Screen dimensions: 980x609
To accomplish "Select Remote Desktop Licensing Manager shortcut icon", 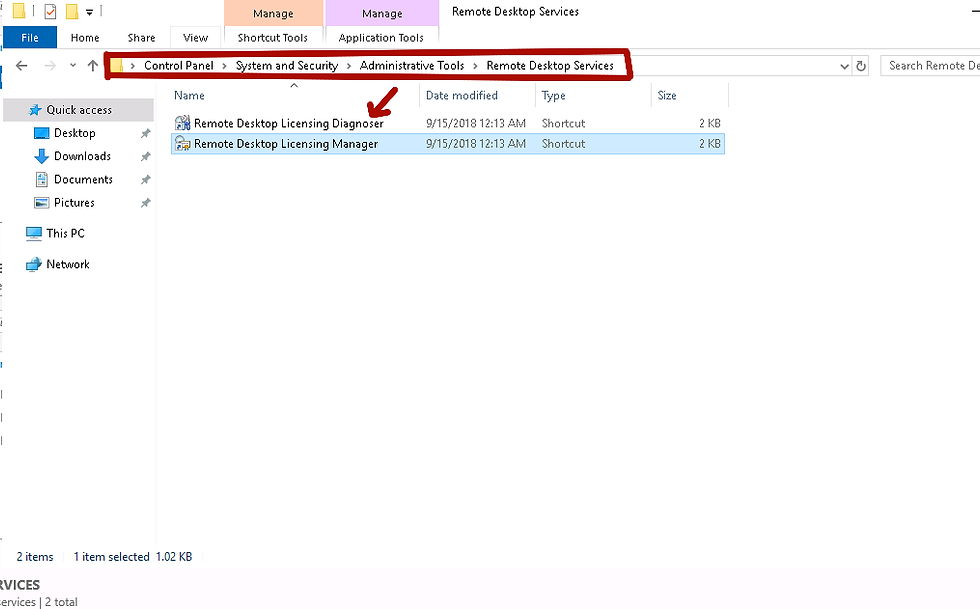I will coord(182,144).
